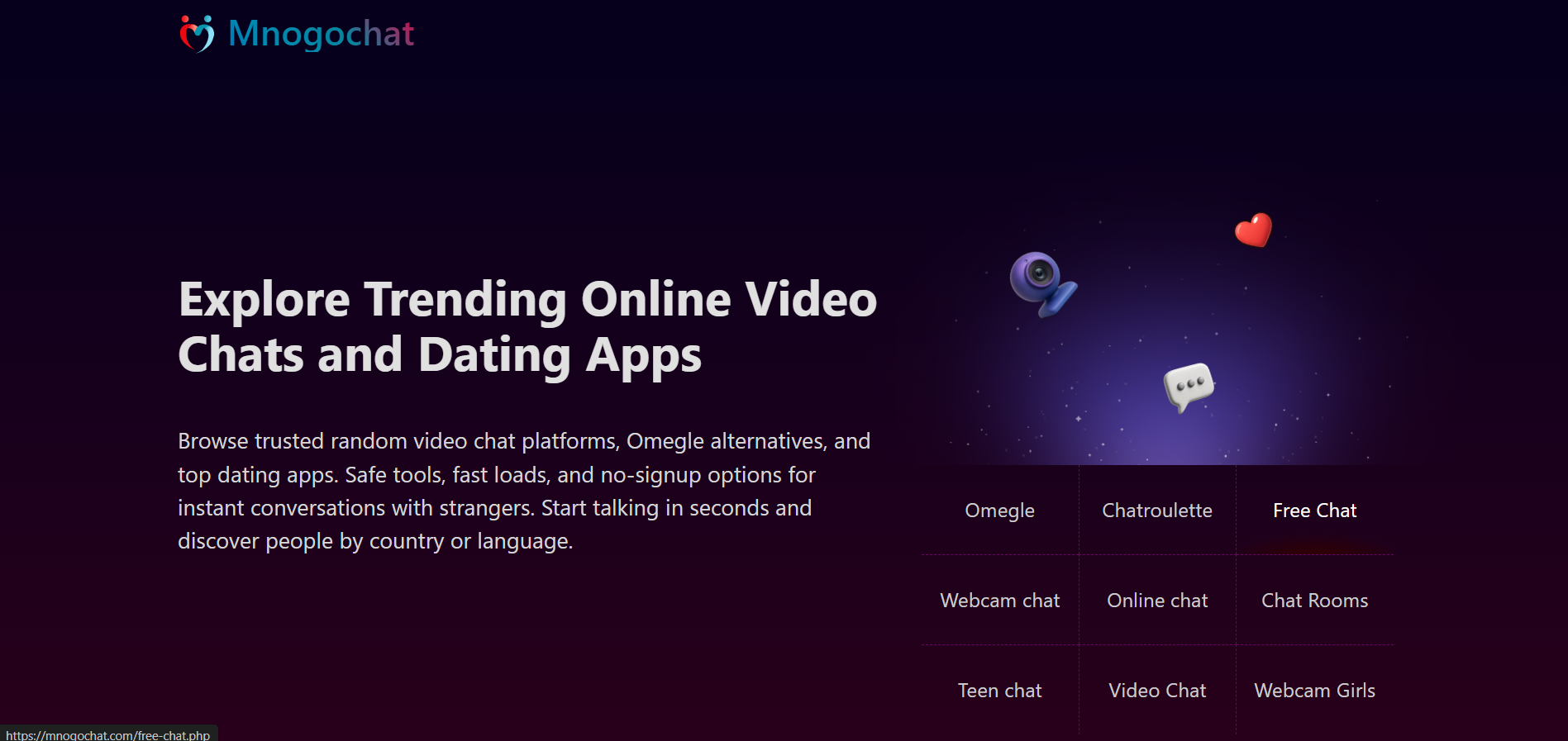
Task: Click the status bar URL preview
Action: [x=108, y=734]
